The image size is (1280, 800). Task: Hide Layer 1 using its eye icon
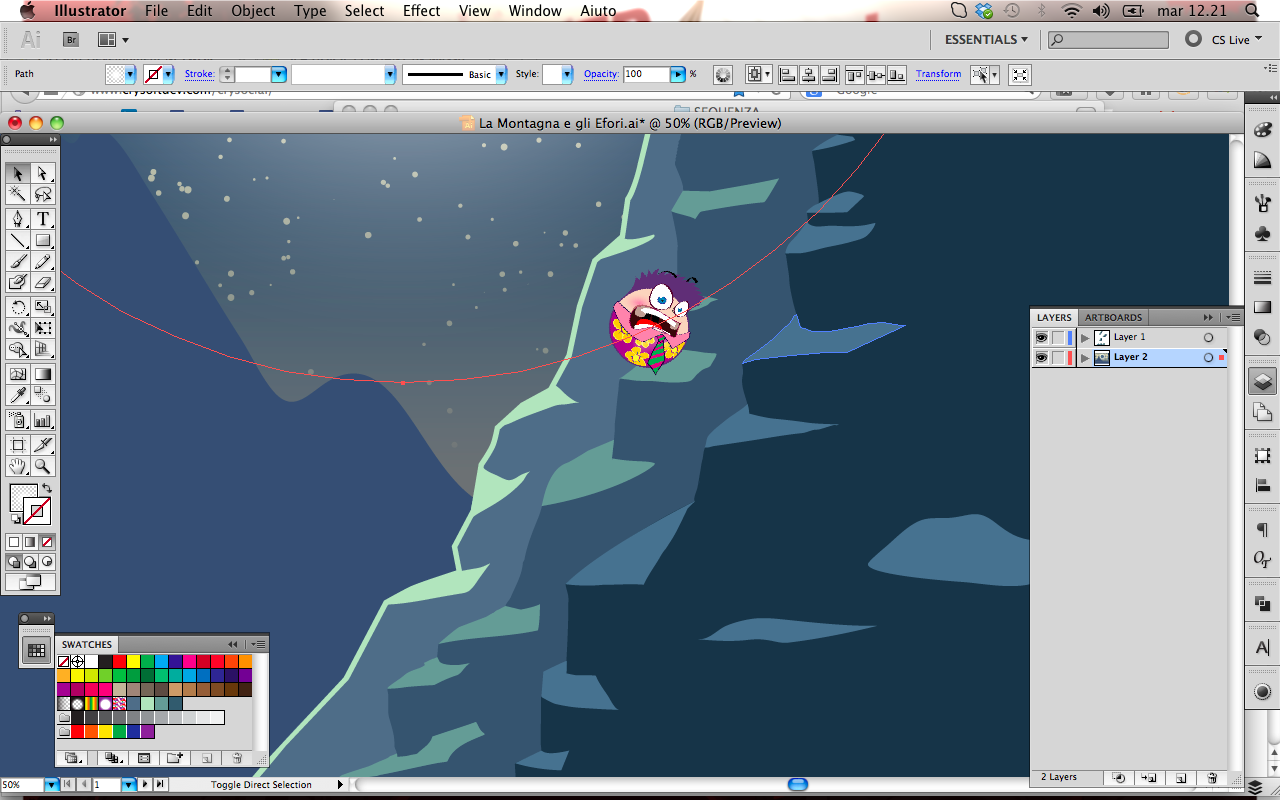pyautogui.click(x=1041, y=337)
